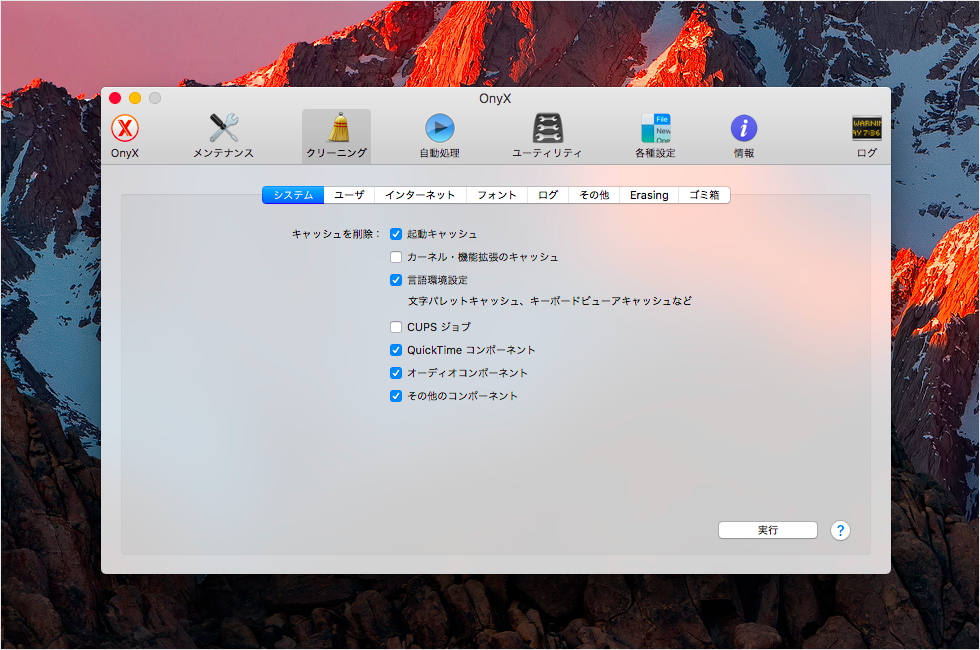Screen dimensions: 980x650
Task: Uncheck オーディオコンポーネント checkbox
Action: pyautogui.click(x=396, y=373)
